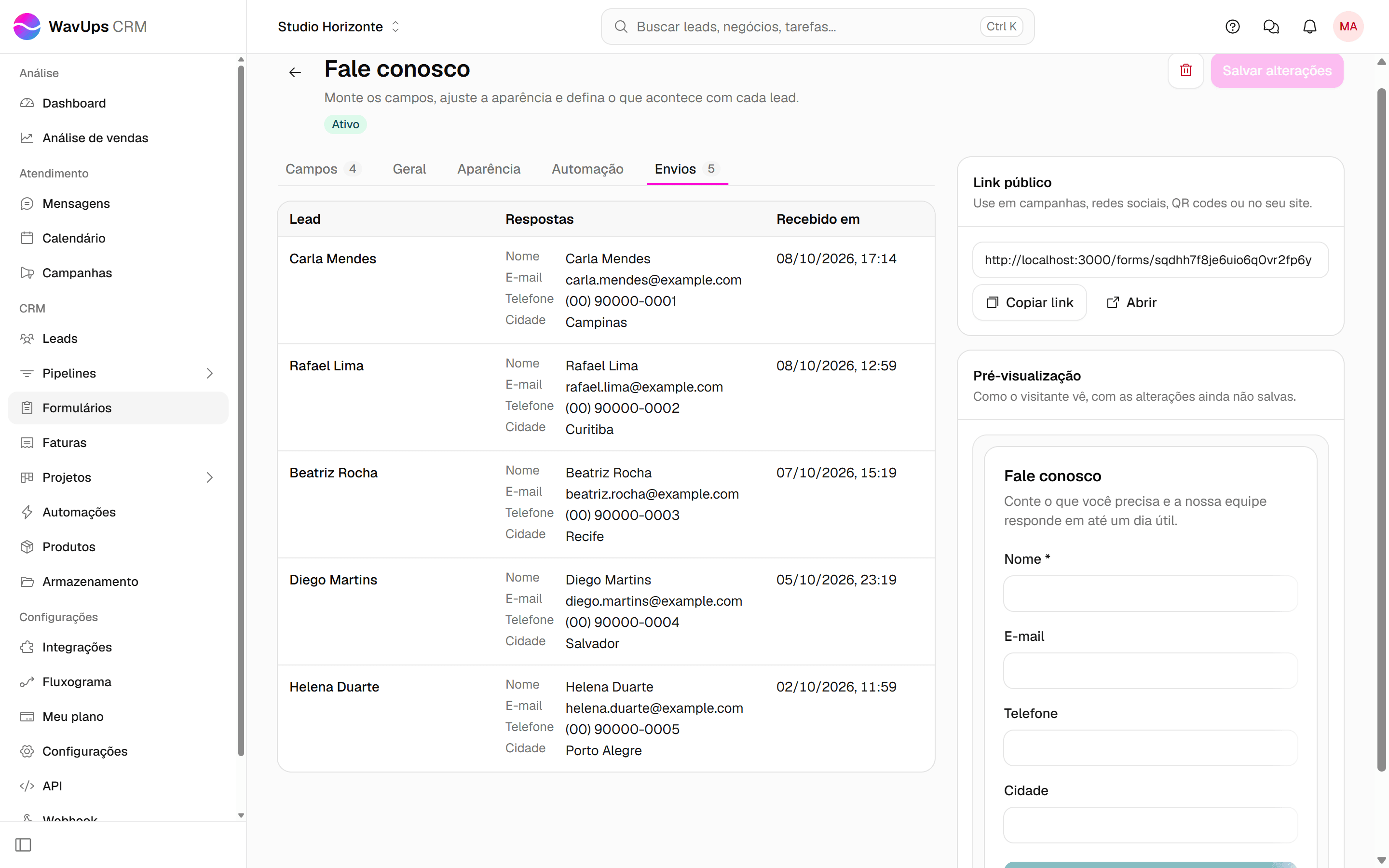Open the MA user avatar menu
Viewport: 1389px width, 868px height.
click(x=1348, y=27)
